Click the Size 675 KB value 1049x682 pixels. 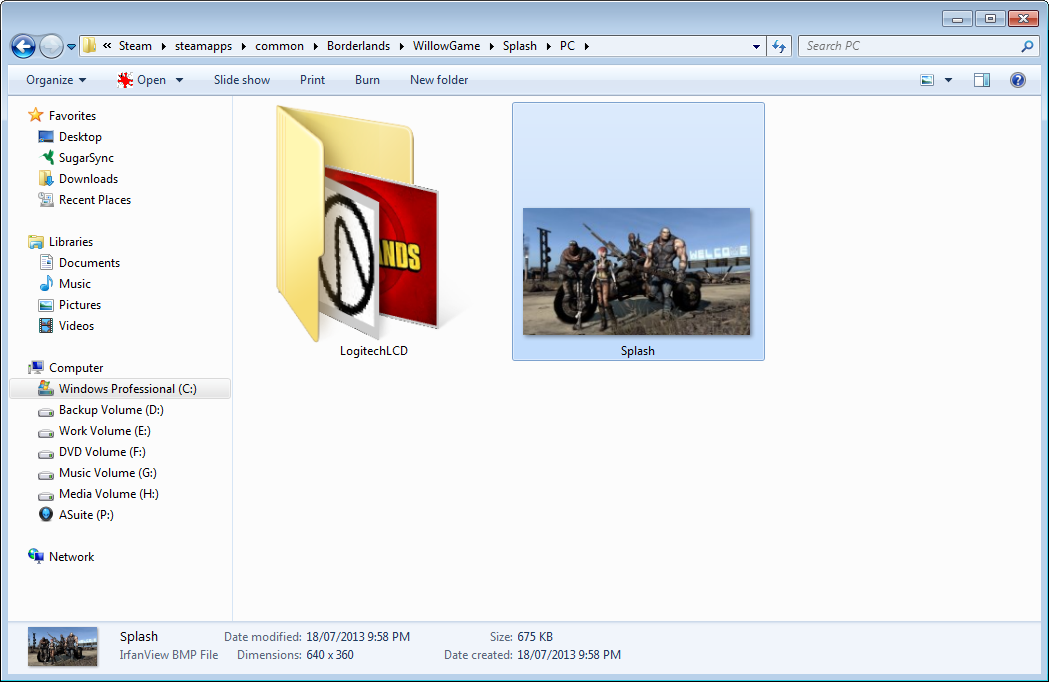tap(535, 636)
